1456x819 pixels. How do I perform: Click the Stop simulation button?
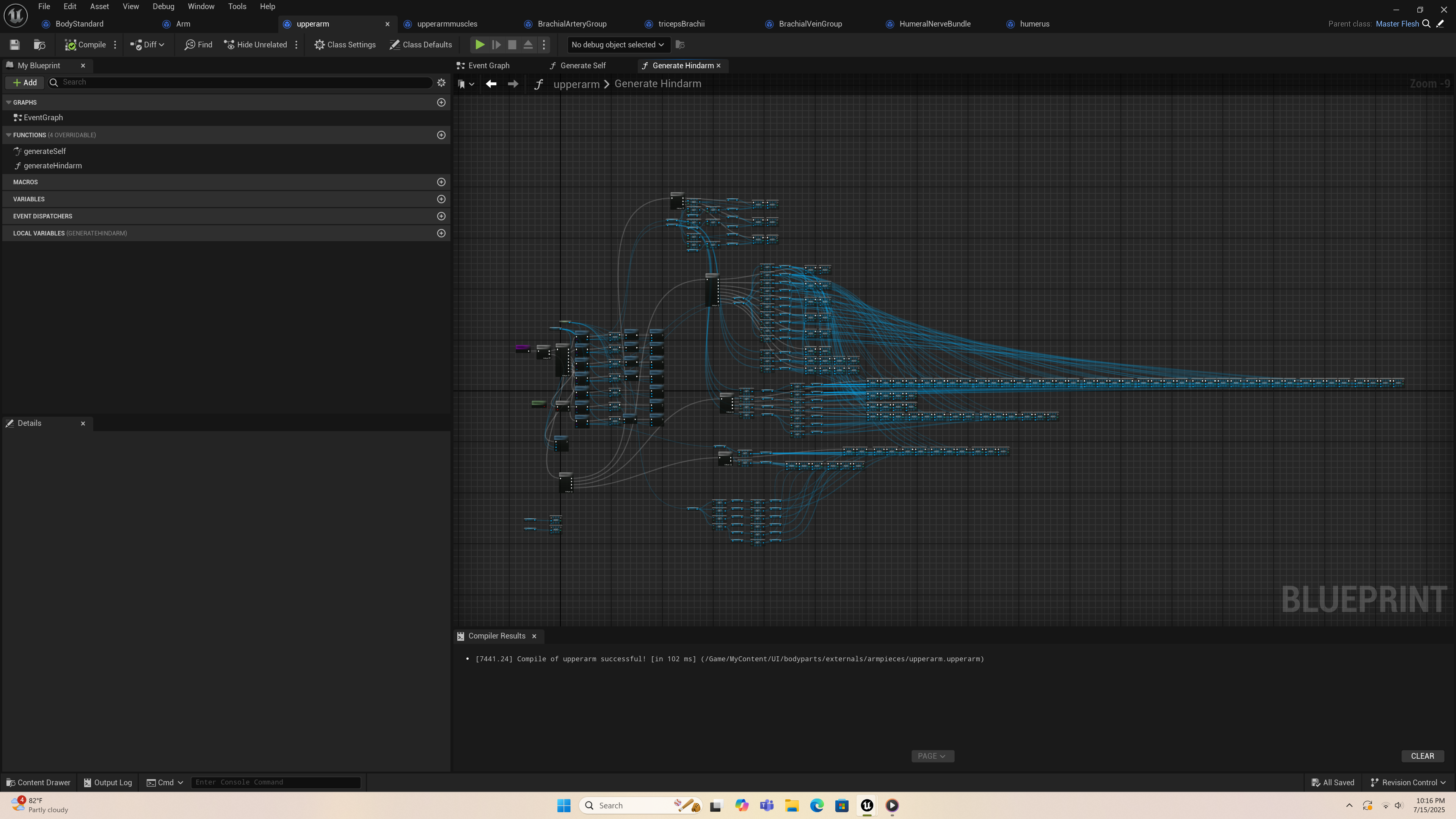click(x=512, y=45)
